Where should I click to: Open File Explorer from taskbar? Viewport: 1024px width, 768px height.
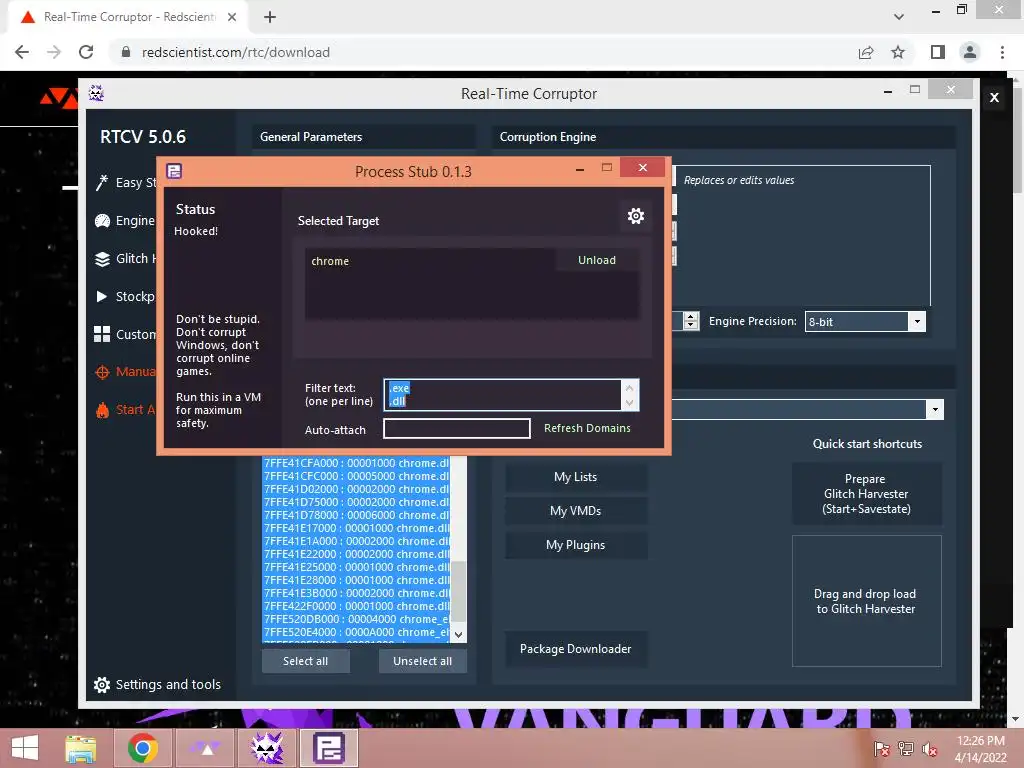coord(80,748)
